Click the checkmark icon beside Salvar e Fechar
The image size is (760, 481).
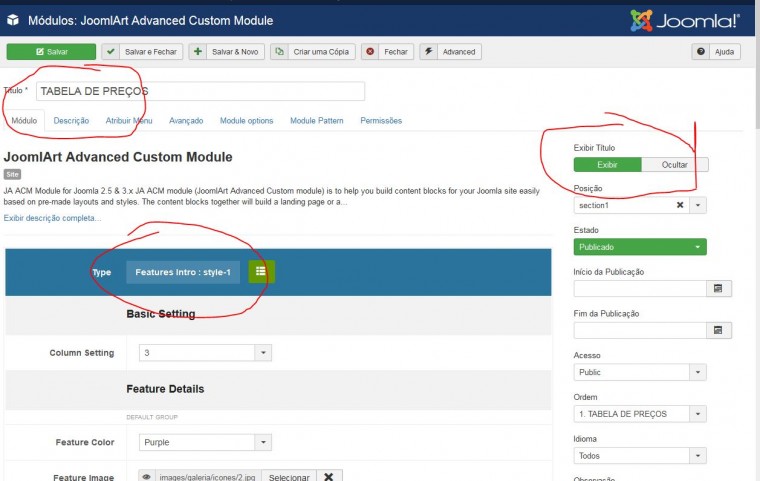(111, 51)
